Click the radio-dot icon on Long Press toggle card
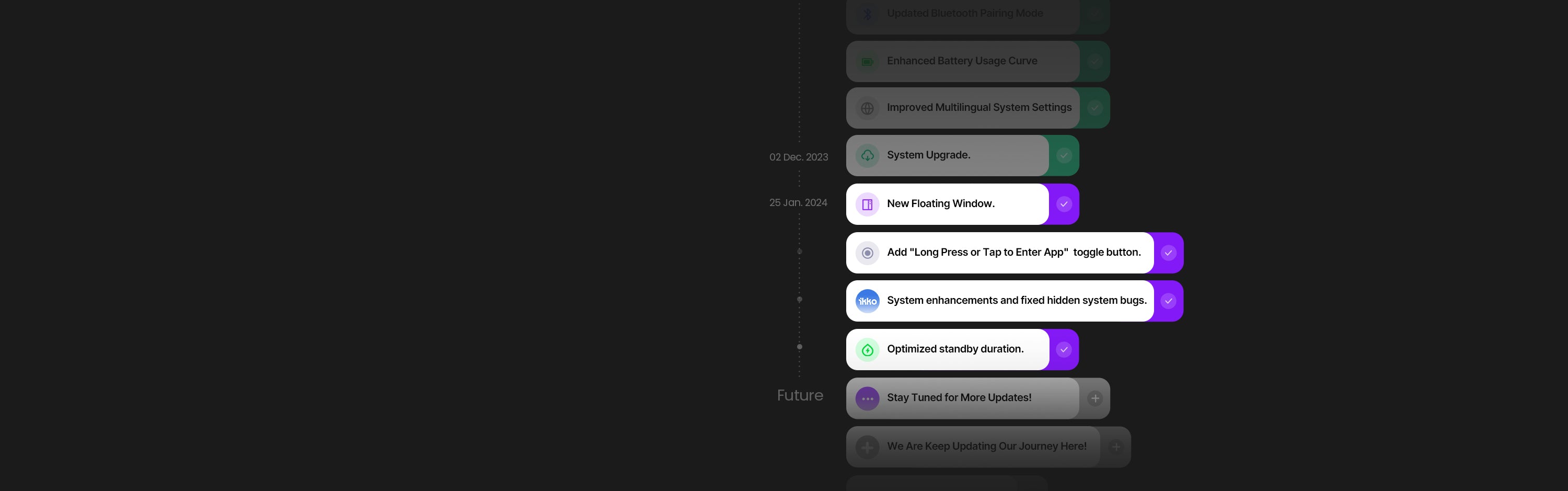1568x491 pixels. pyautogui.click(x=868, y=253)
